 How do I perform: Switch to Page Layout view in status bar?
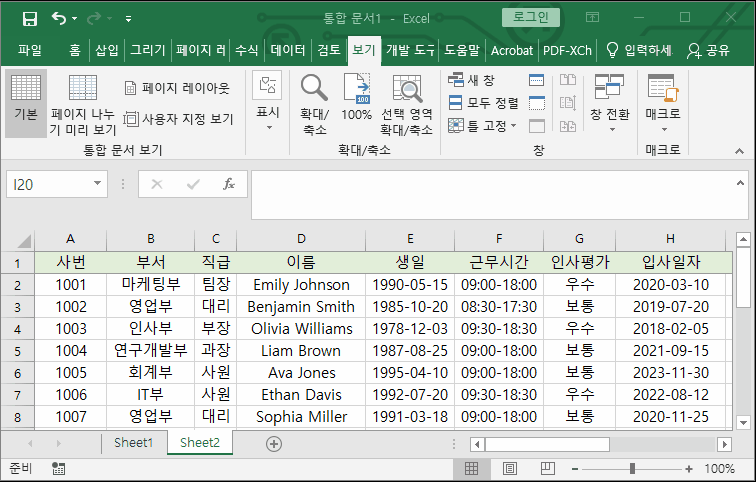(x=510, y=469)
